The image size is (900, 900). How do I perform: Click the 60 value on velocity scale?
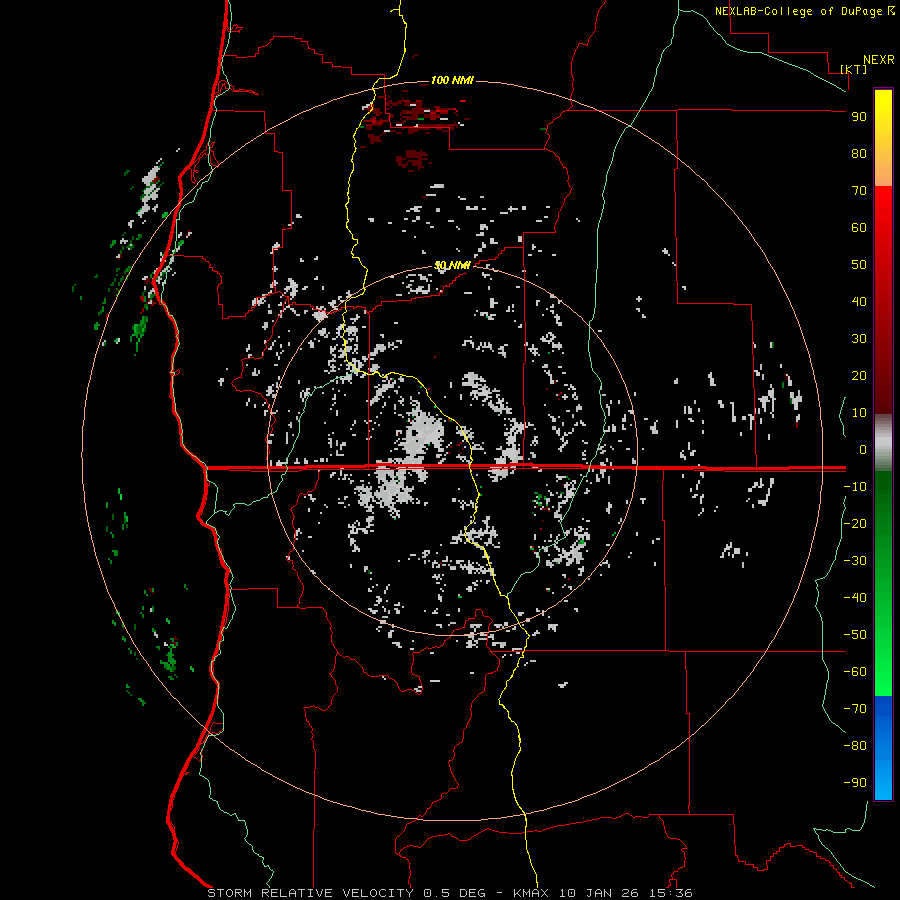coord(859,227)
